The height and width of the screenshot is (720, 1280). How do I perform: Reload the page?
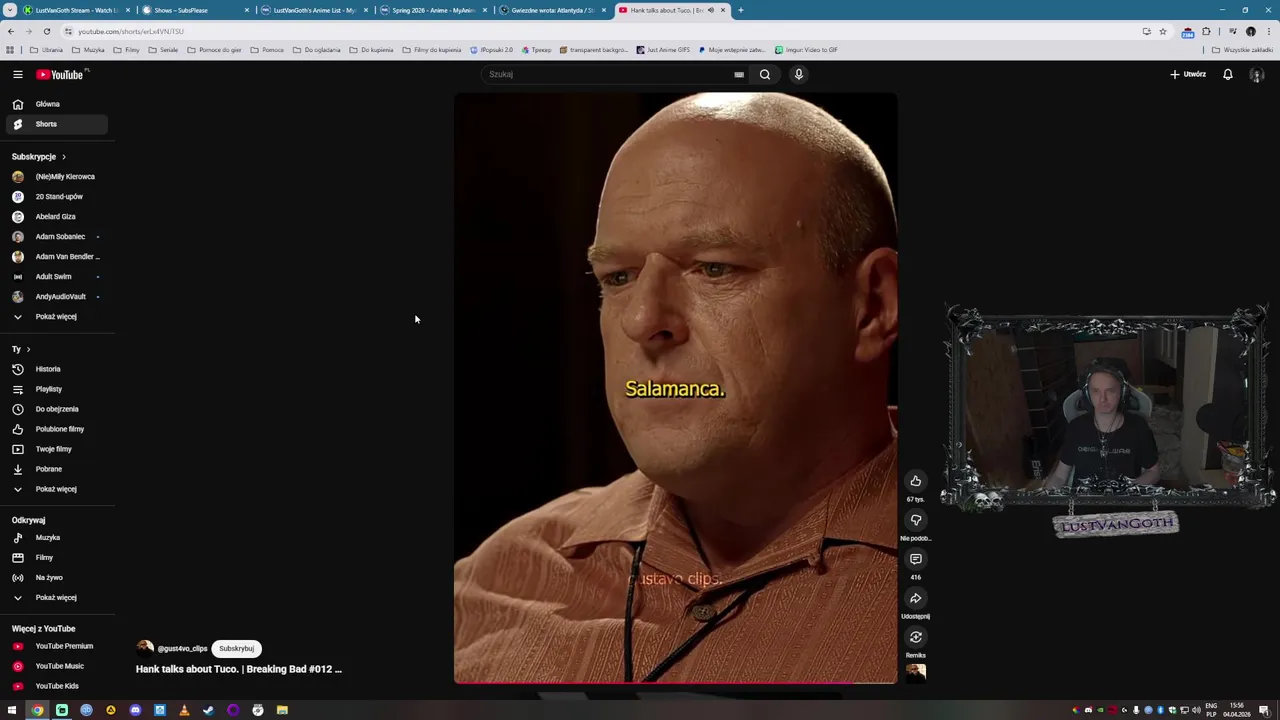click(x=46, y=31)
